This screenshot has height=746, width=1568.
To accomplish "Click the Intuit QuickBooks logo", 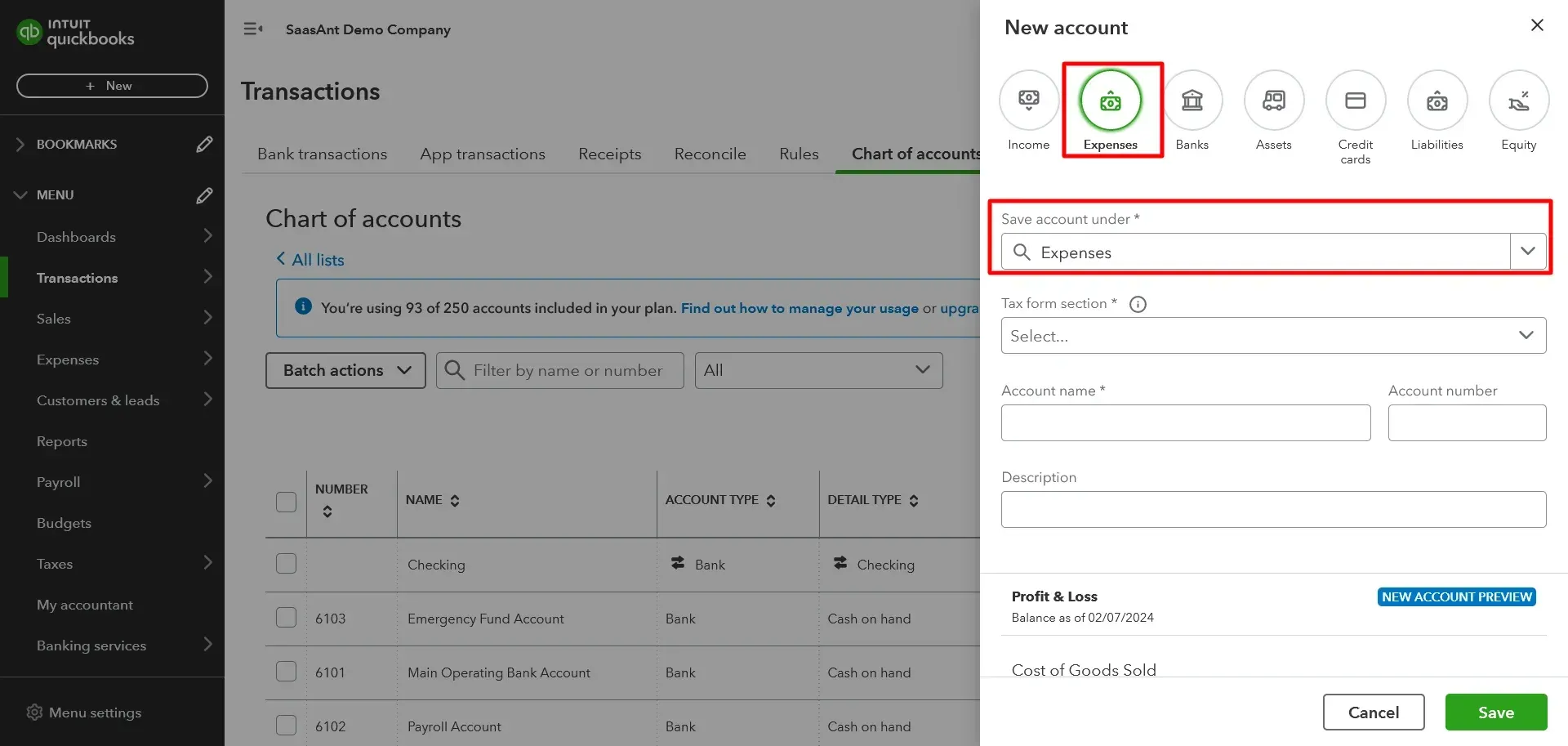I will [75, 32].
